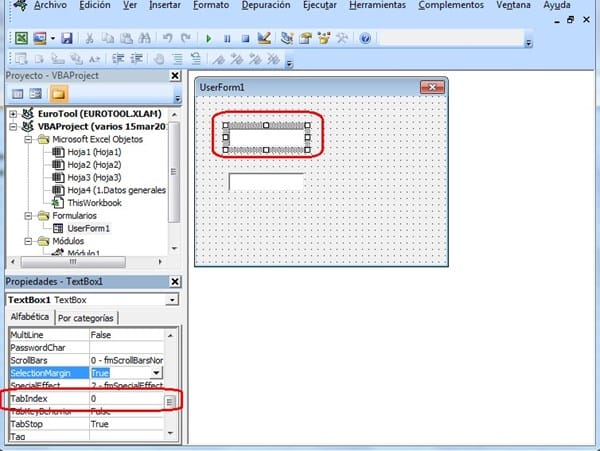The image size is (600, 451).
Task: Select Hoja2 (Hoja2) in project tree
Action: pyautogui.click(x=94, y=165)
